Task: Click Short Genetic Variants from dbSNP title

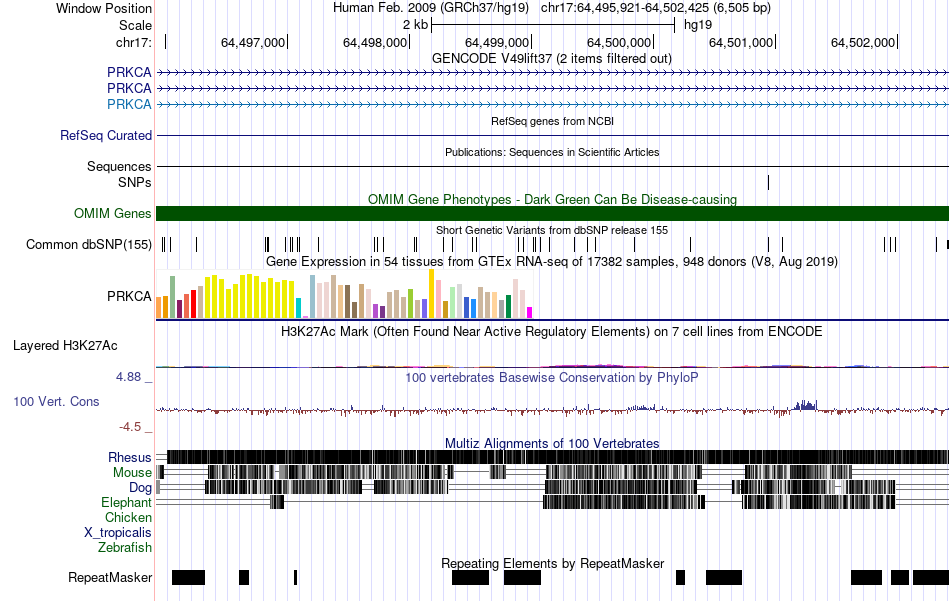Action: pos(552,230)
